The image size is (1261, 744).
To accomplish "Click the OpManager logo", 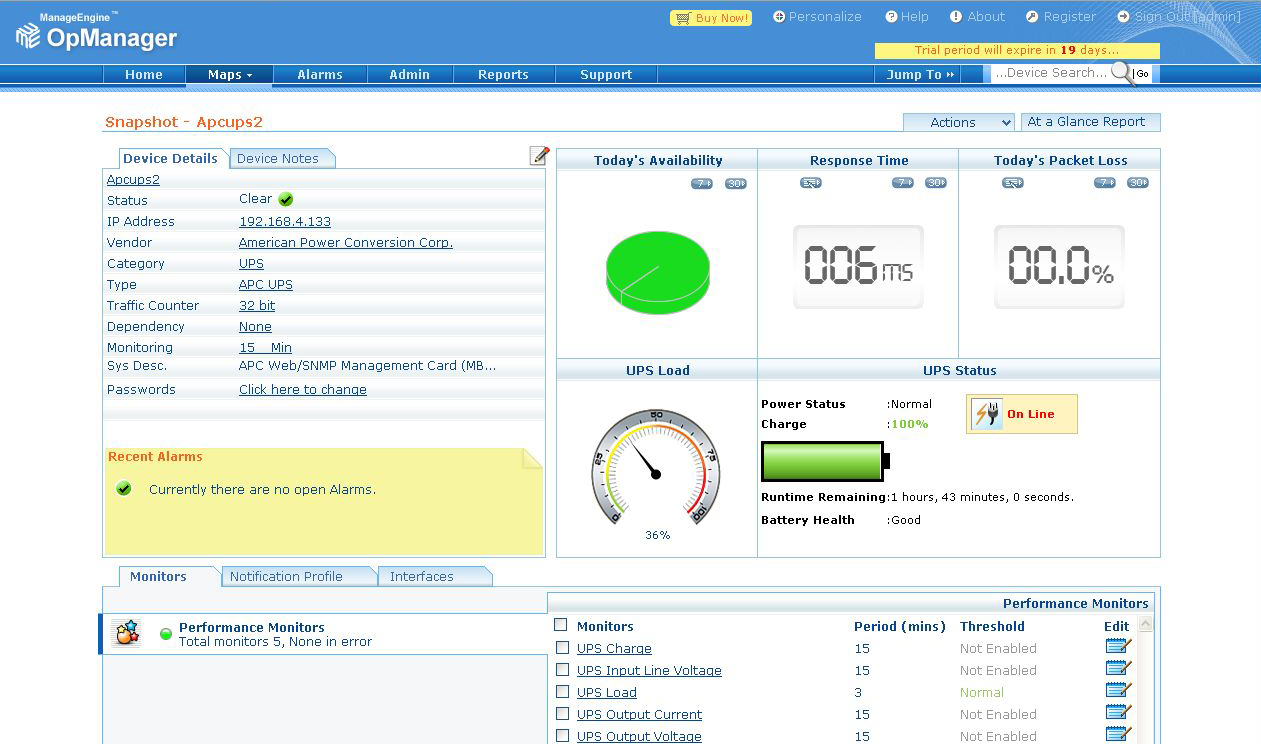I will click(x=96, y=33).
